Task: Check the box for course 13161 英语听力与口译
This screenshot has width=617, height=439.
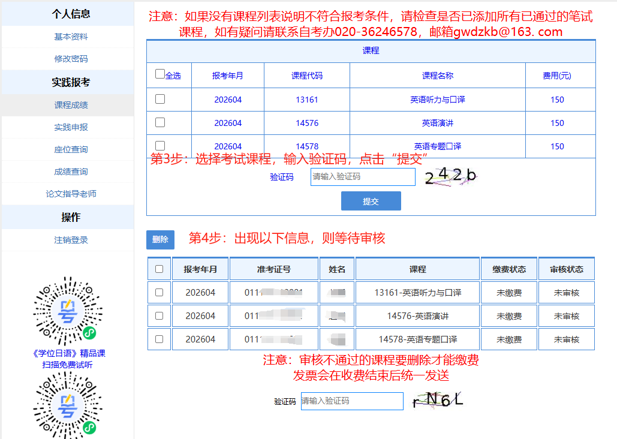Action: [160, 99]
